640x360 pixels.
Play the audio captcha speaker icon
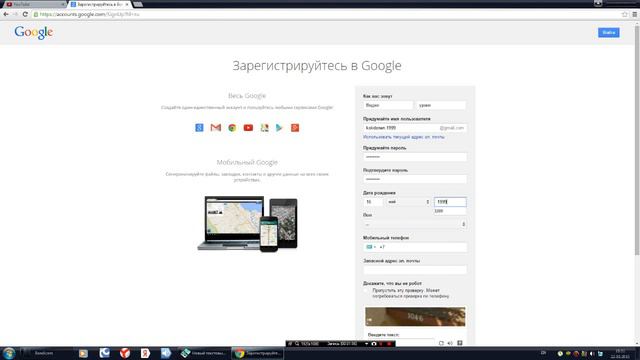click(x=450, y=343)
